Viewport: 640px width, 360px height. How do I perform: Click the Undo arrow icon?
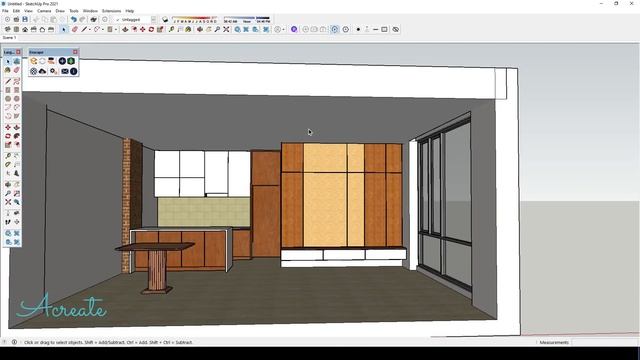click(x=73, y=20)
